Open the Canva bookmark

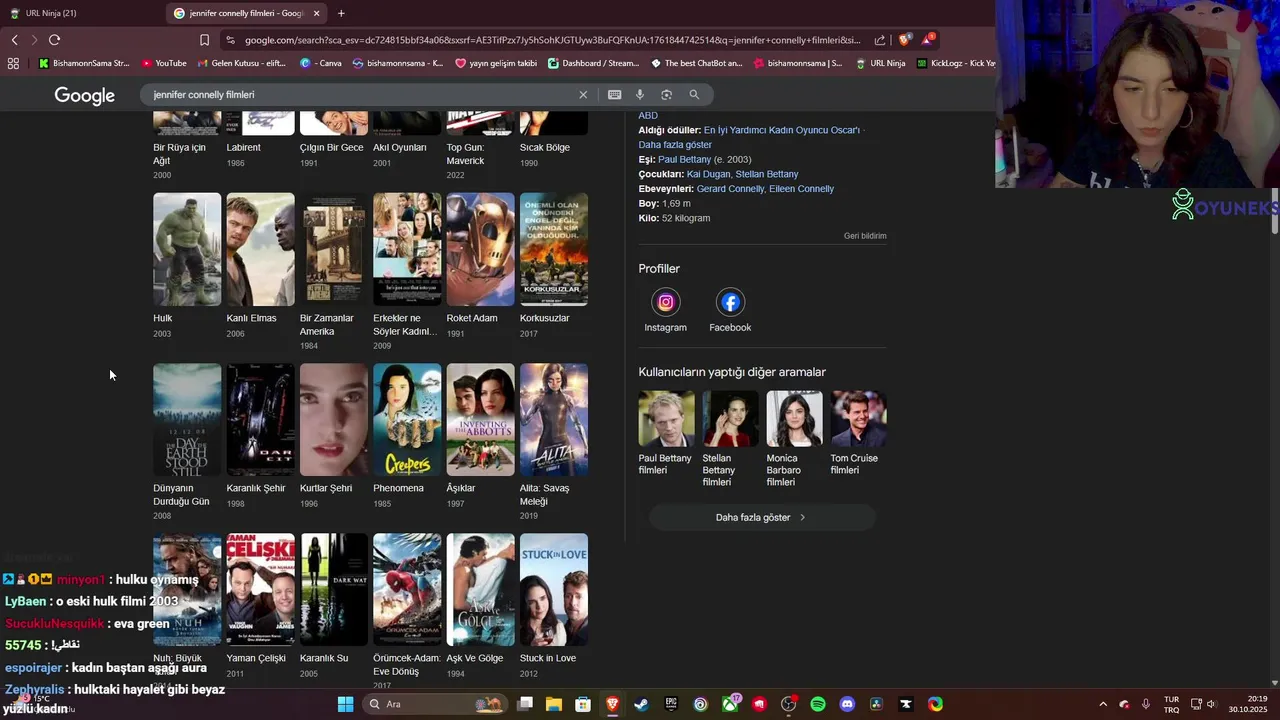321,63
